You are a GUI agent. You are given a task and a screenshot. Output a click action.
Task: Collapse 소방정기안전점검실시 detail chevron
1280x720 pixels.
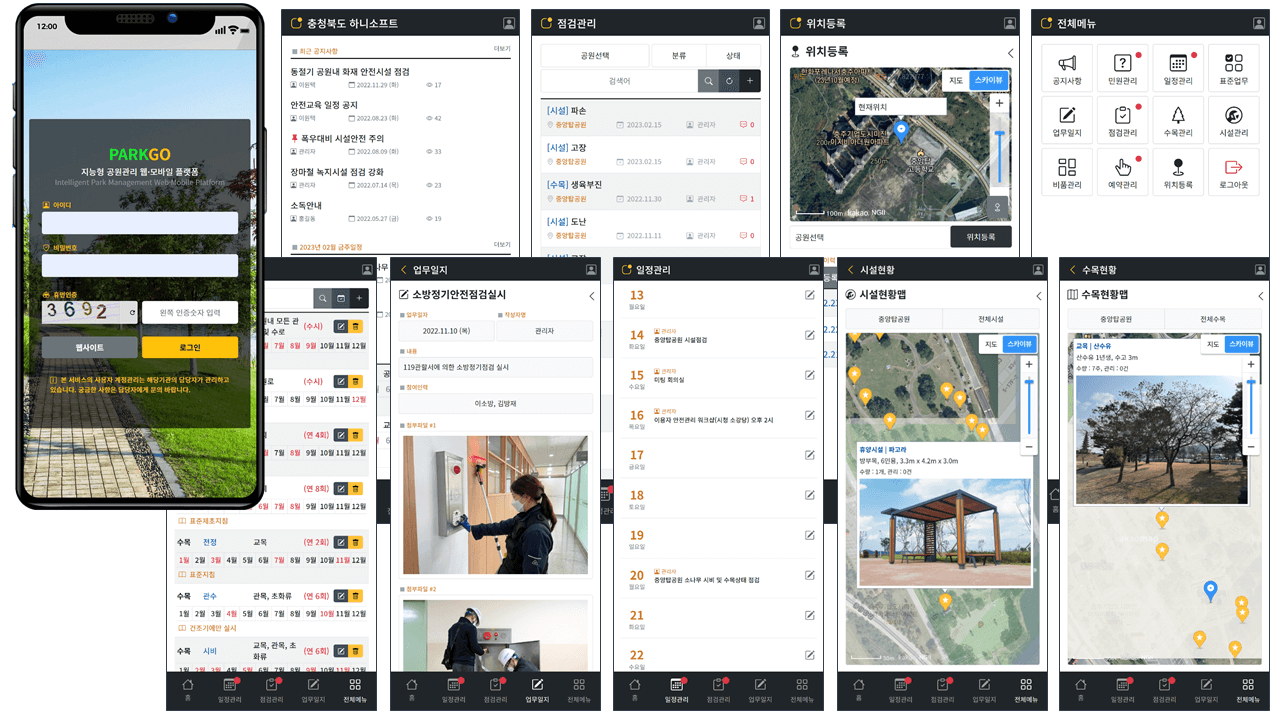[591, 296]
